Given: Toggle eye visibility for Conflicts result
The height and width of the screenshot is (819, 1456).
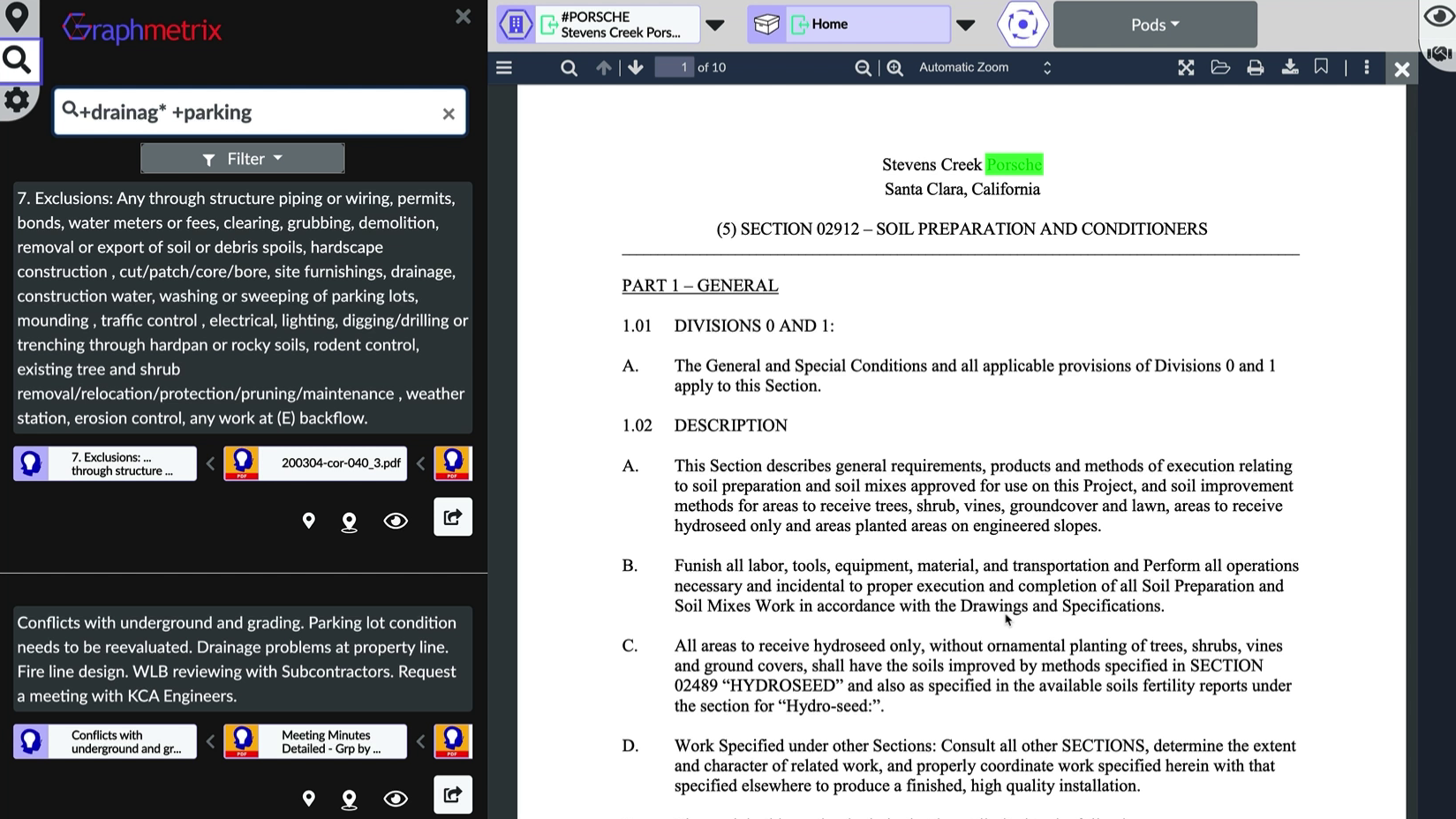Looking at the screenshot, I should click(x=396, y=799).
